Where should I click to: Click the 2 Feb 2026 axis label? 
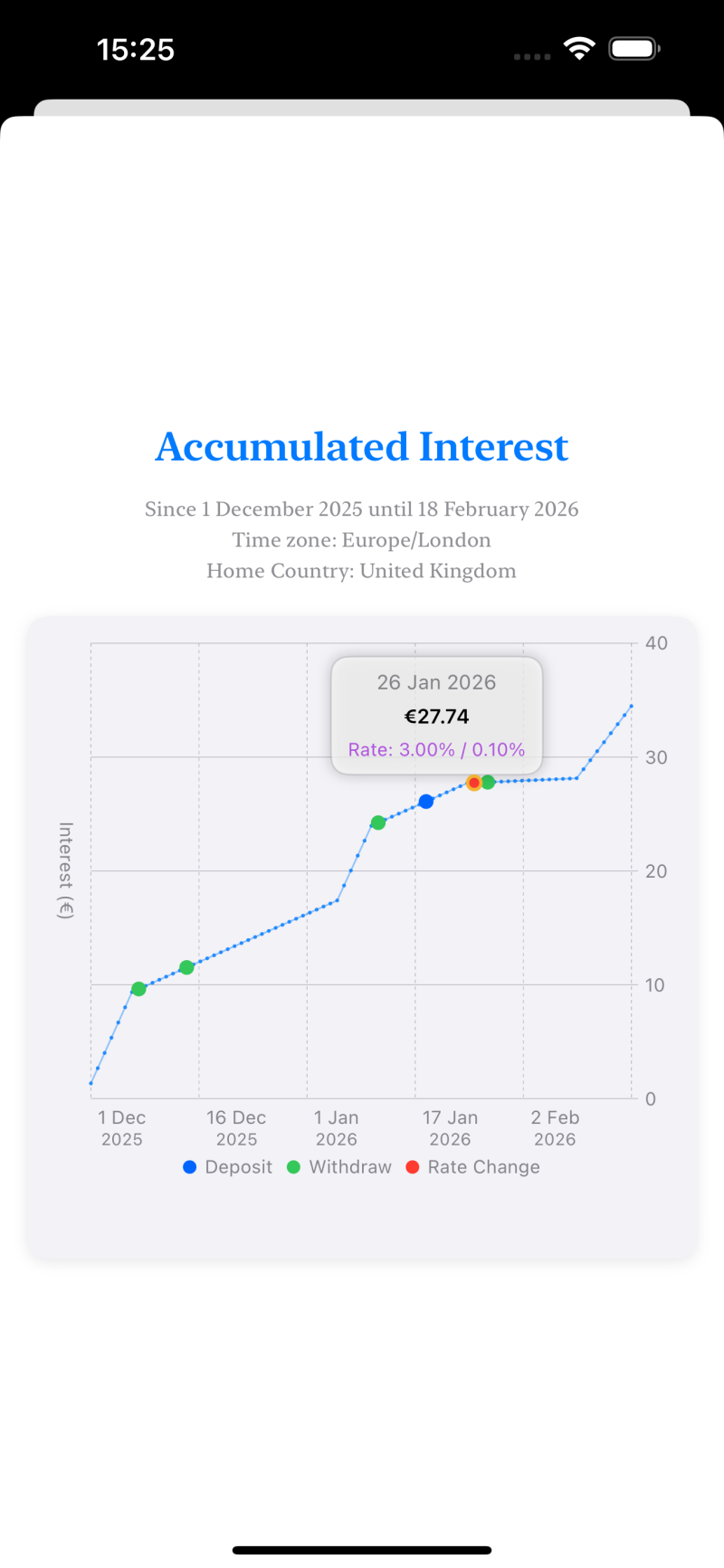coord(555,1128)
